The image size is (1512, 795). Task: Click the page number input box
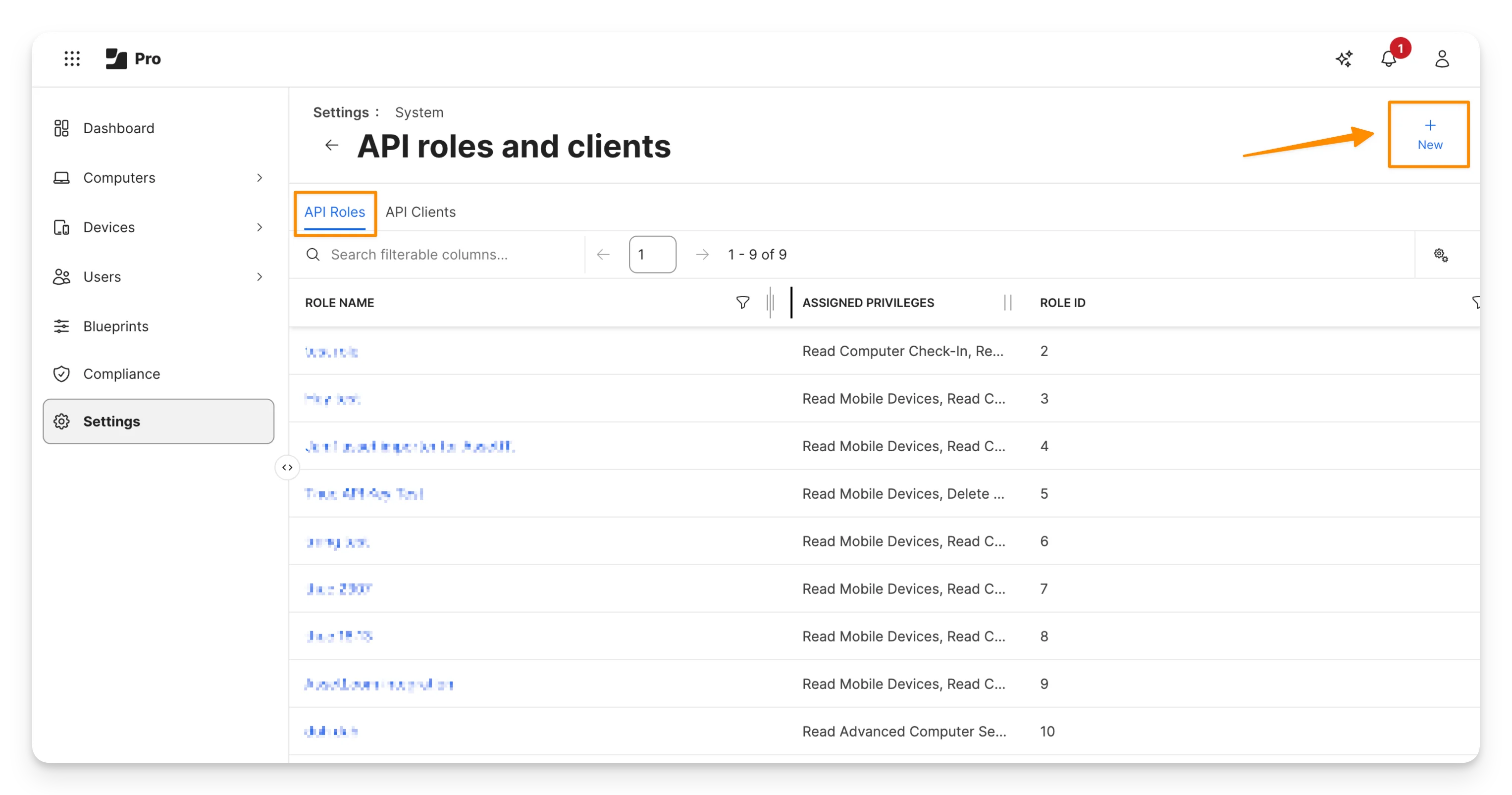652,254
